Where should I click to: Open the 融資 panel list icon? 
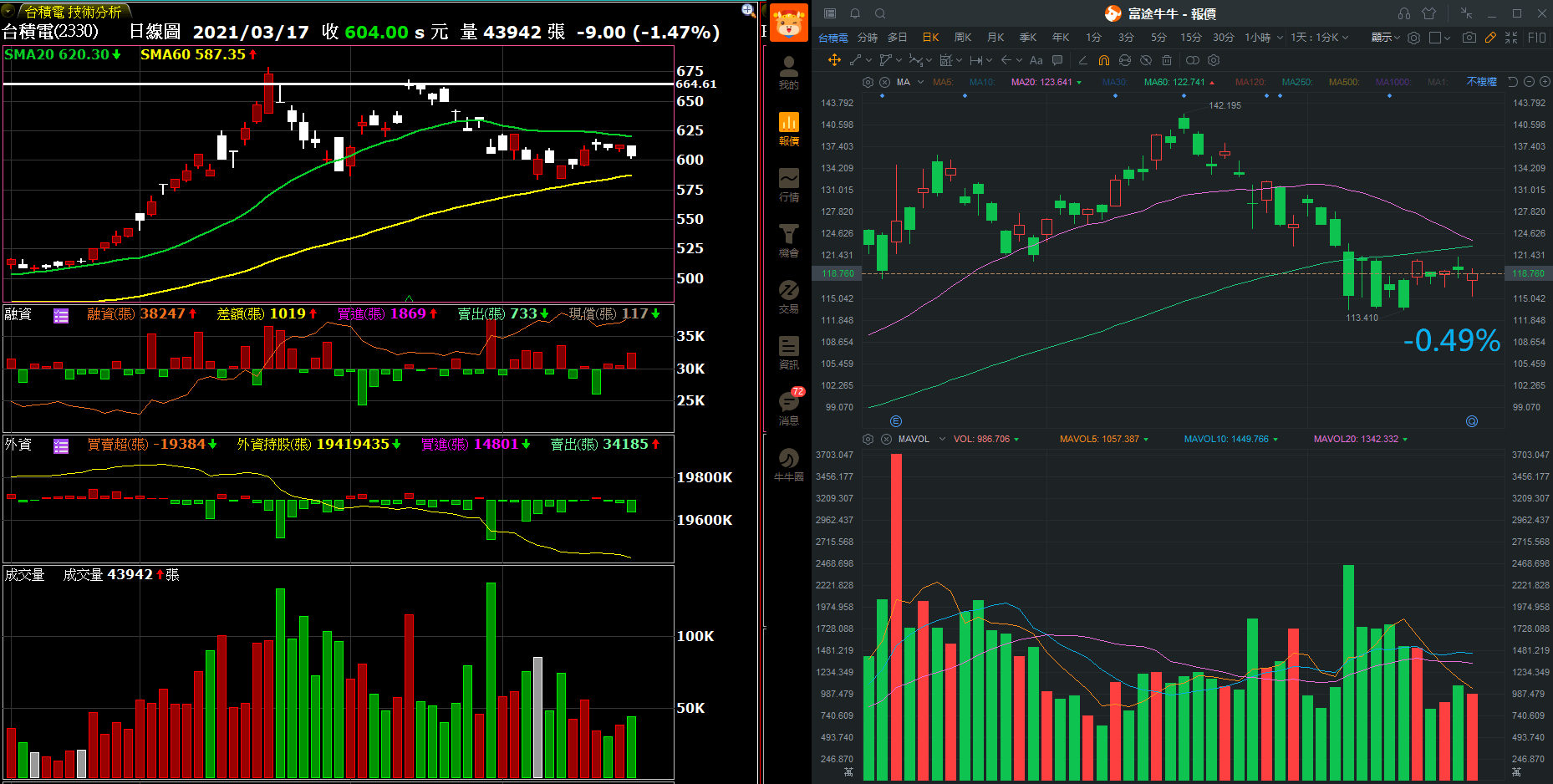tap(61, 316)
